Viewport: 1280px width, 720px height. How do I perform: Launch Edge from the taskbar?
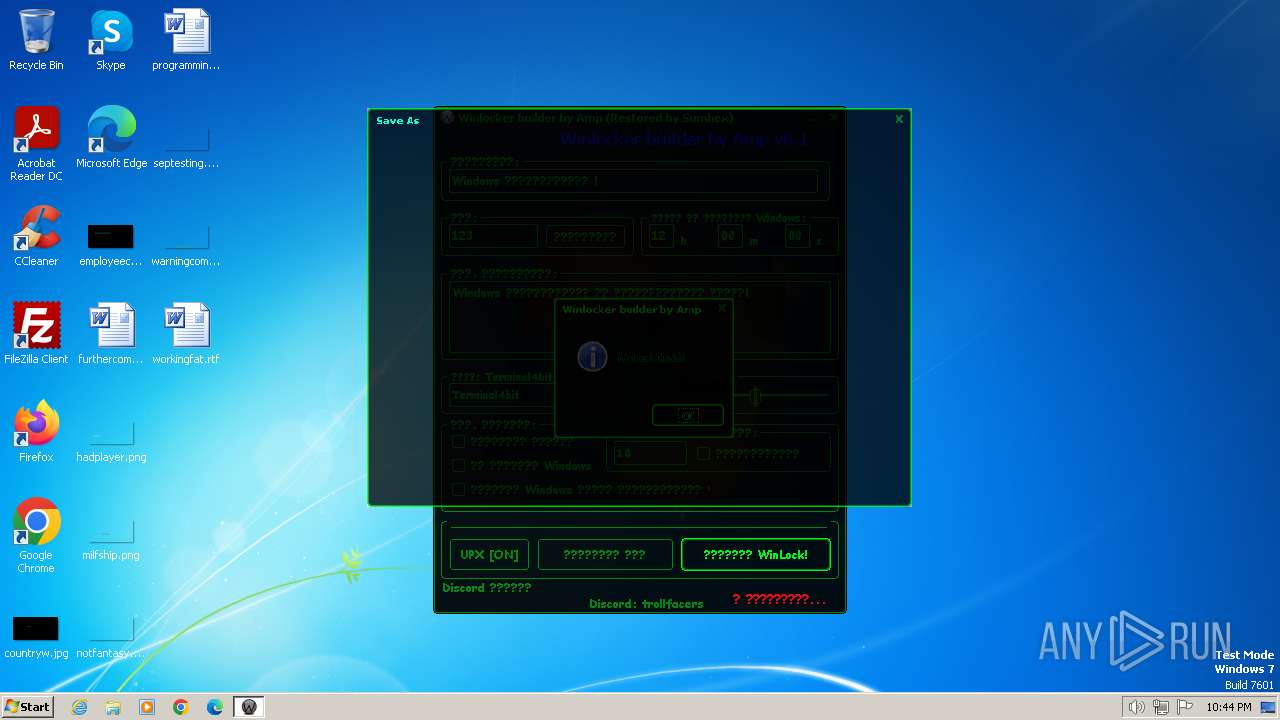[x=215, y=707]
